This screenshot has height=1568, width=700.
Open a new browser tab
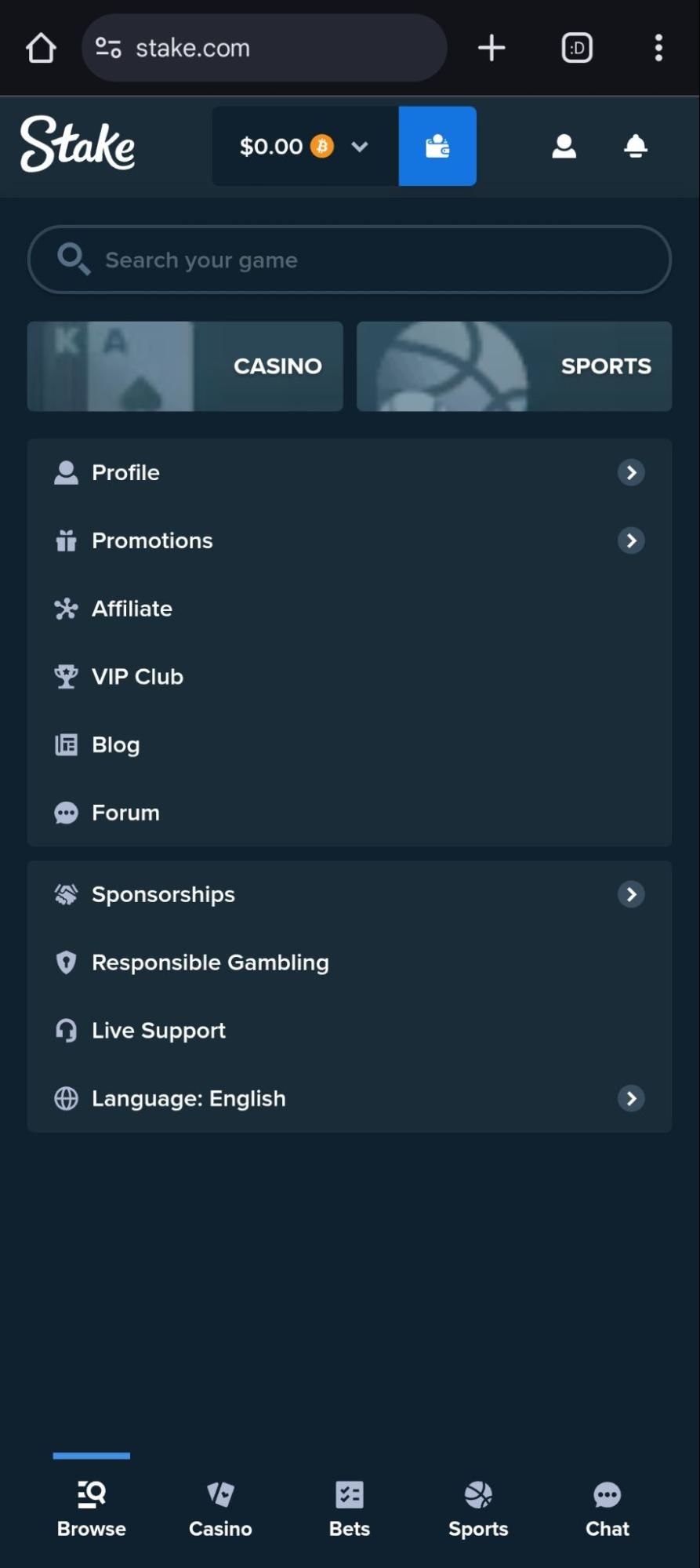pyautogui.click(x=491, y=48)
